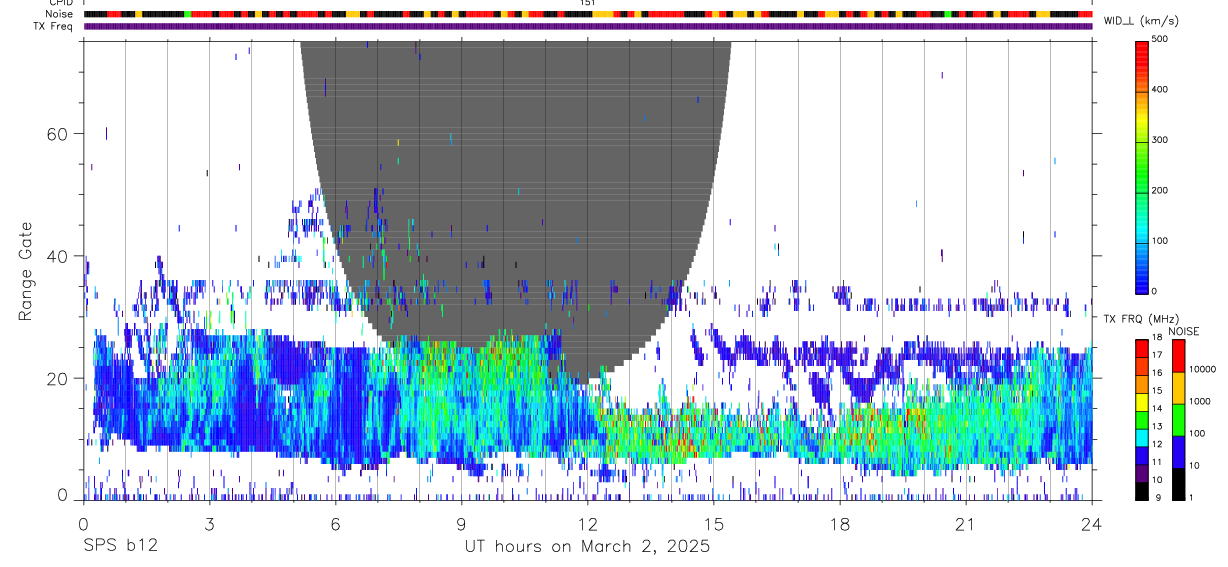This screenshot has height=567, width=1228.
Task: Click the 18 hour tick on UT axis
Action: [839, 523]
